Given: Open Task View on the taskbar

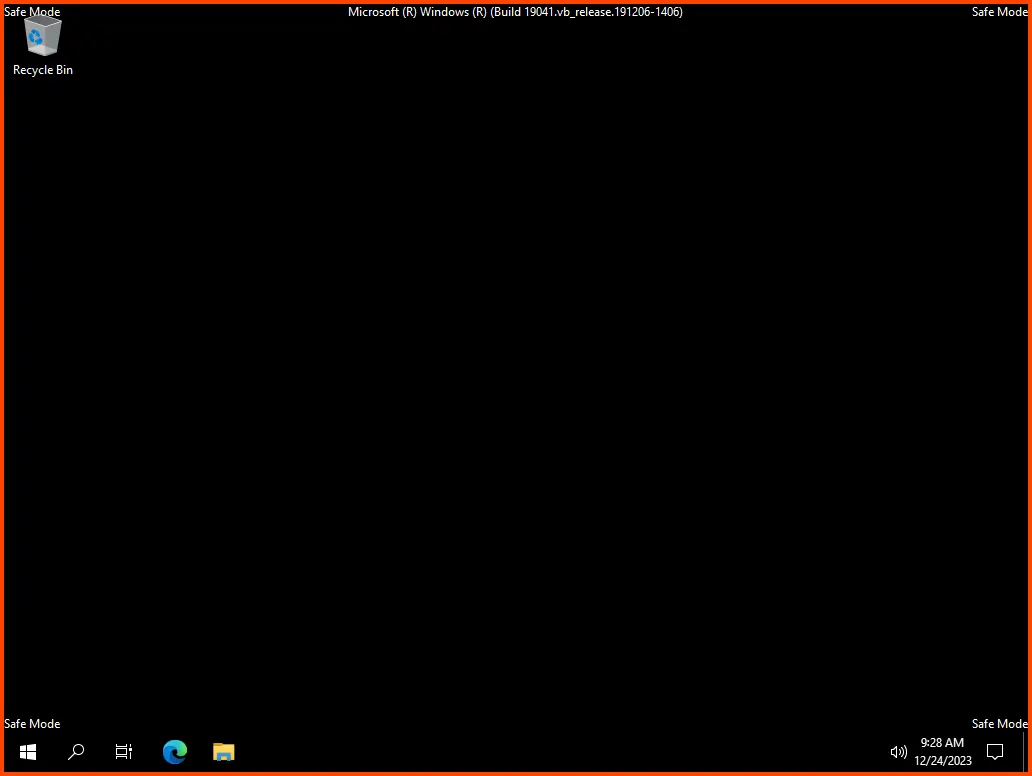Looking at the screenshot, I should tap(124, 752).
